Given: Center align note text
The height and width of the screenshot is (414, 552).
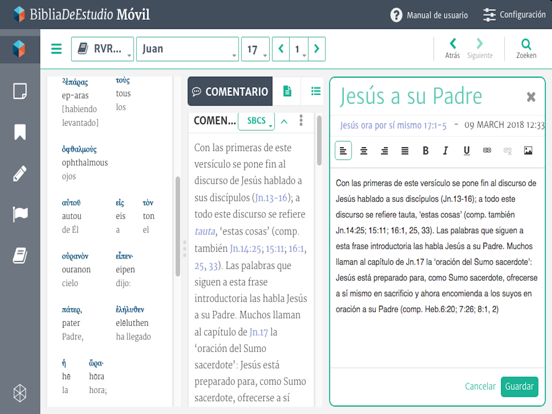Looking at the screenshot, I should click(x=364, y=151).
